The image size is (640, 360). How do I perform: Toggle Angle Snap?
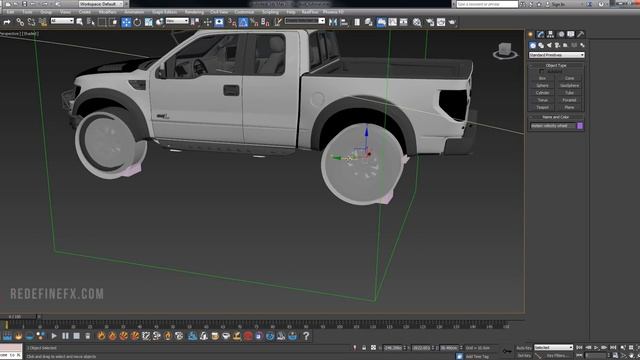point(243,22)
